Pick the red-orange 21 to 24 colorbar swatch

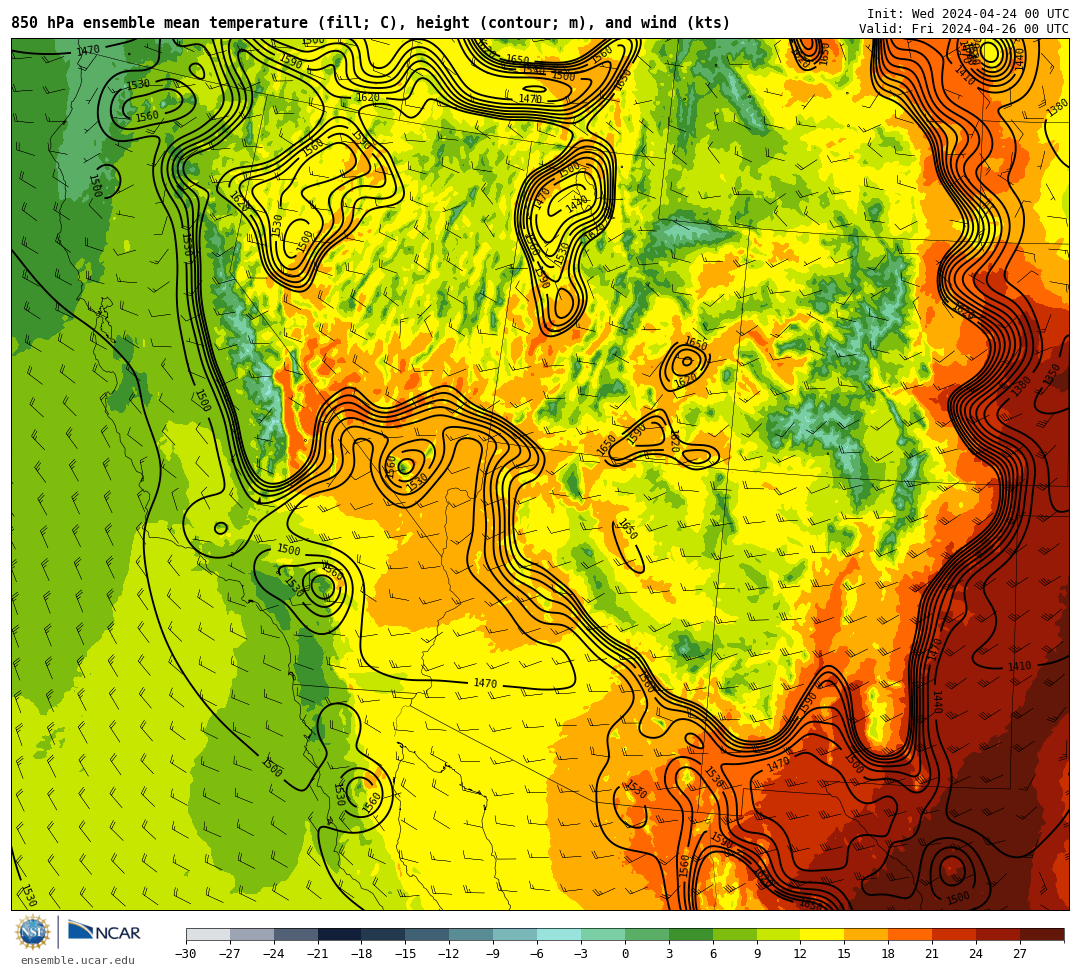(x=955, y=934)
